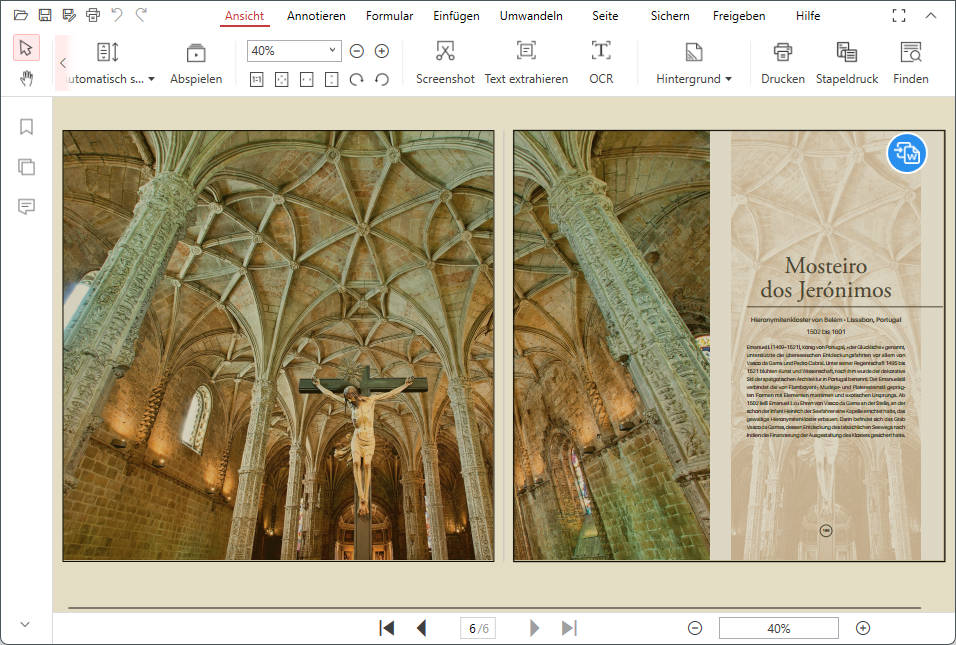Image resolution: width=956 pixels, height=645 pixels.
Task: Rotate the view counterclockwise
Action: click(382, 79)
